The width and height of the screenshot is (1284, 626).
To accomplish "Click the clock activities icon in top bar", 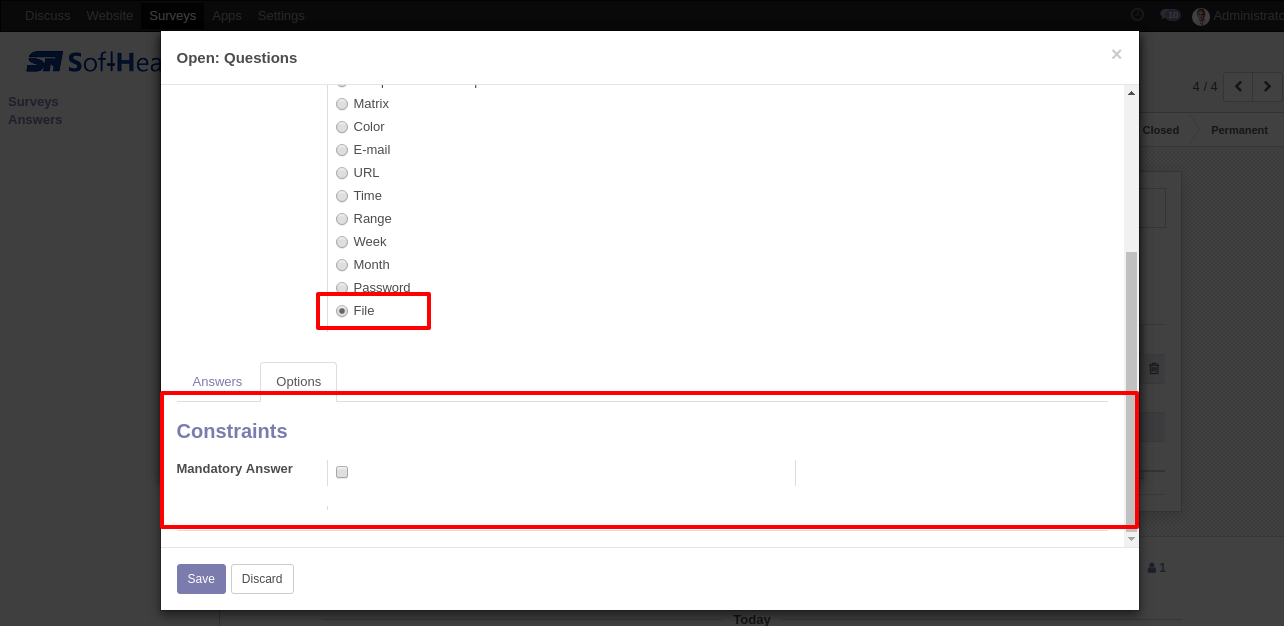I will tap(1137, 15).
